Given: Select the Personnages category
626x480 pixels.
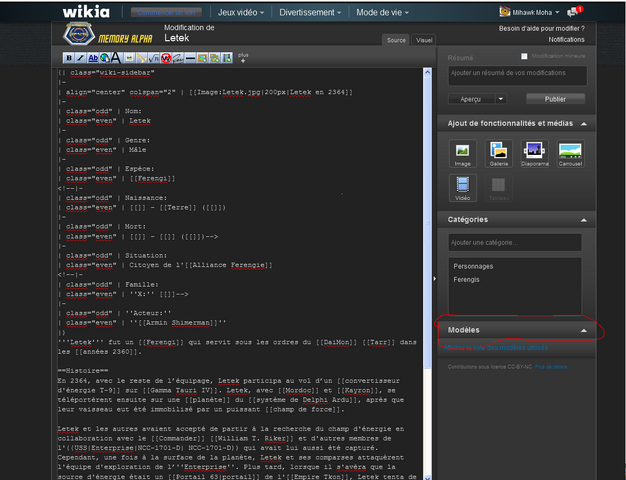Looking at the screenshot, I should click(473, 266).
